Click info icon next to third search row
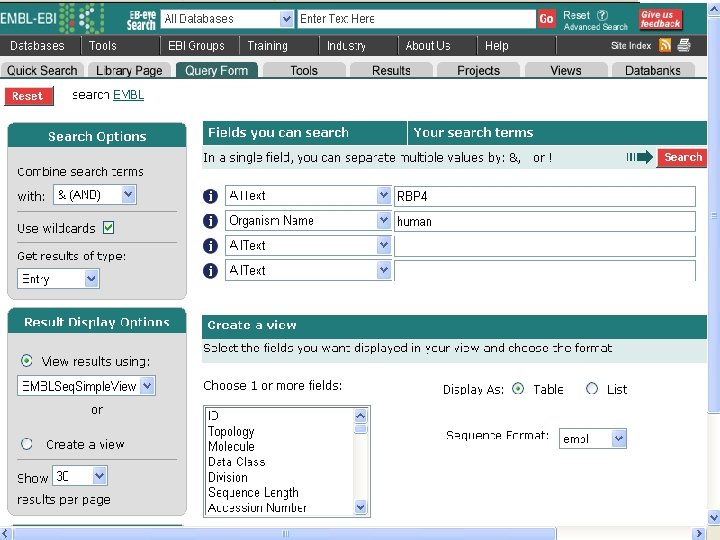This screenshot has height=540, width=720. coord(210,246)
